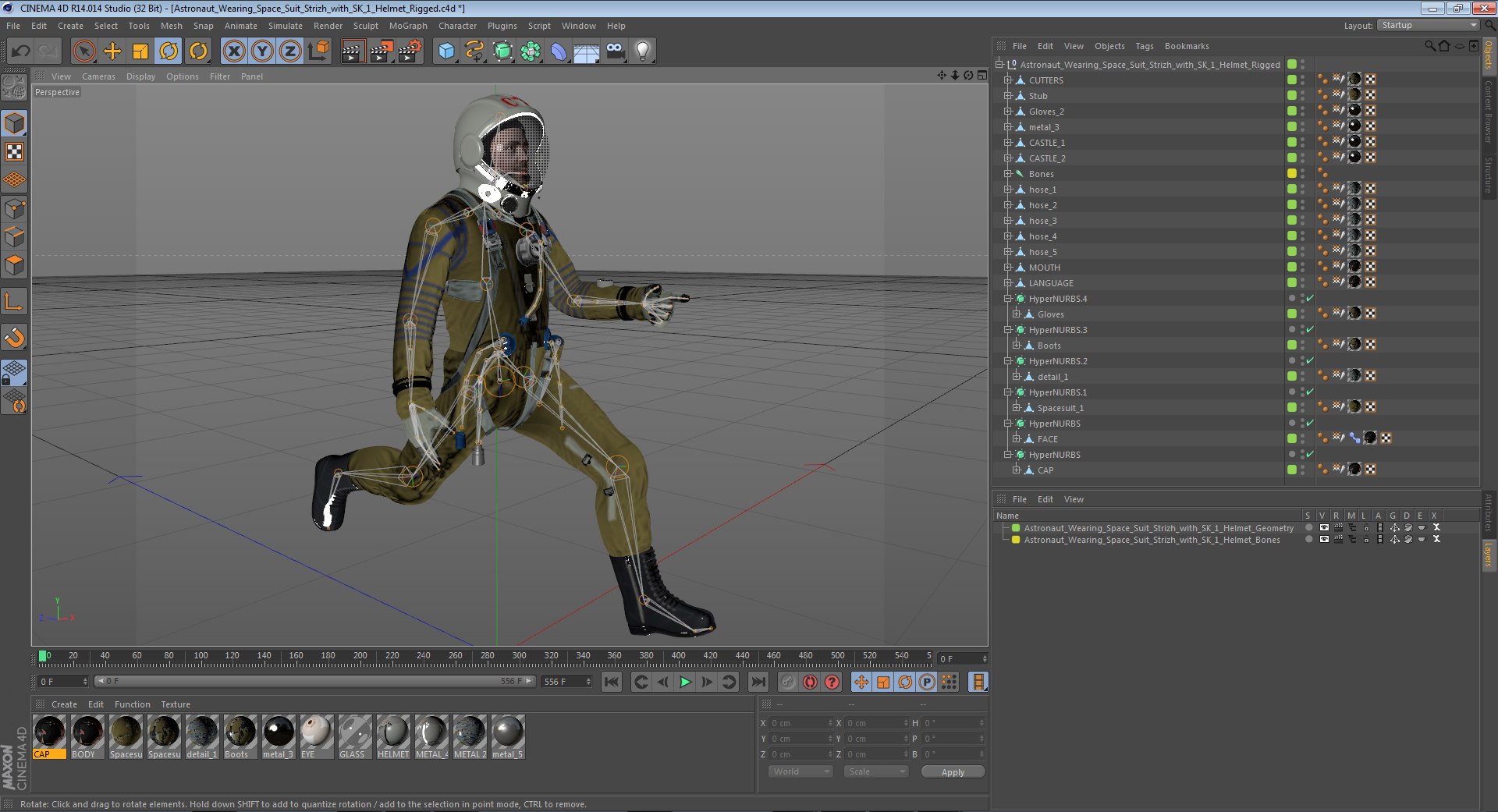The height and width of the screenshot is (812, 1498).
Task: Open the Layout Startup dropdown
Action: pos(1429,26)
